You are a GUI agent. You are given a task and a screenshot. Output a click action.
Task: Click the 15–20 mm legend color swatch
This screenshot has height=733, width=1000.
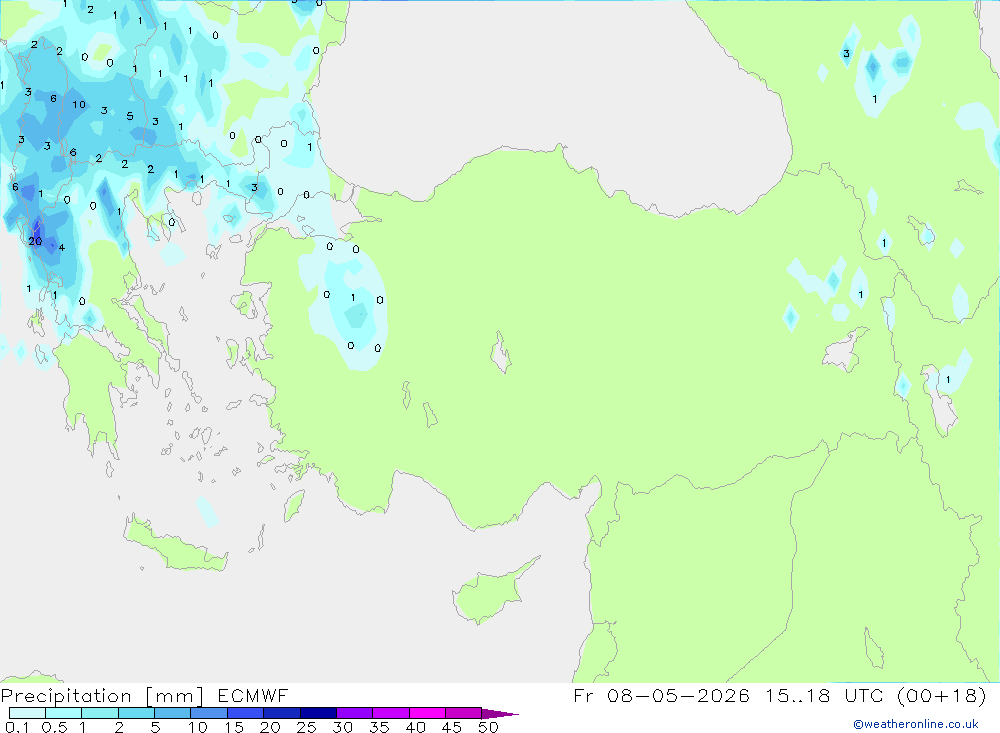click(x=246, y=713)
